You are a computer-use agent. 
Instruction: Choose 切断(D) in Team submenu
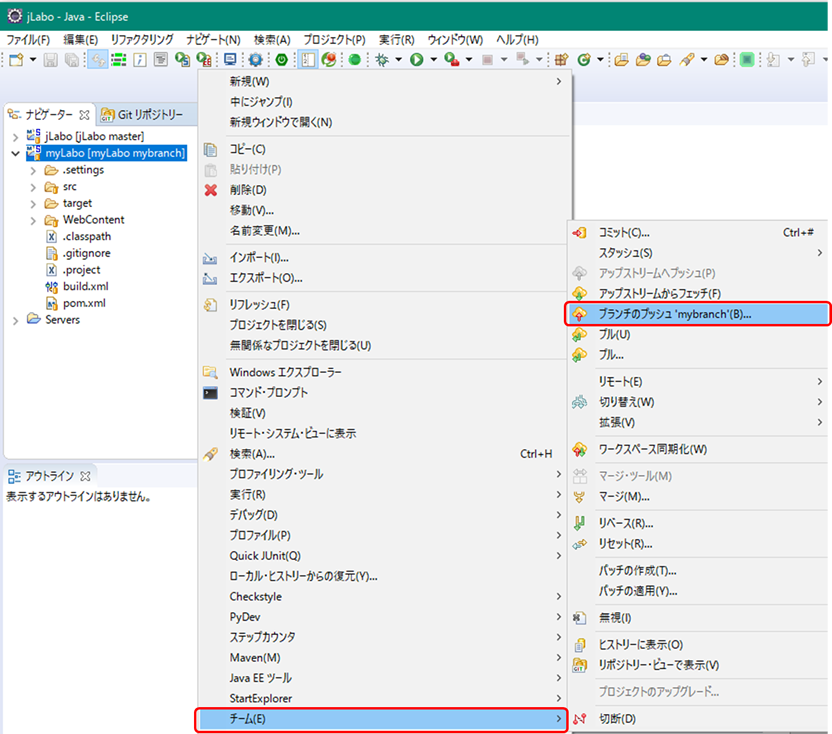[x=698, y=719]
